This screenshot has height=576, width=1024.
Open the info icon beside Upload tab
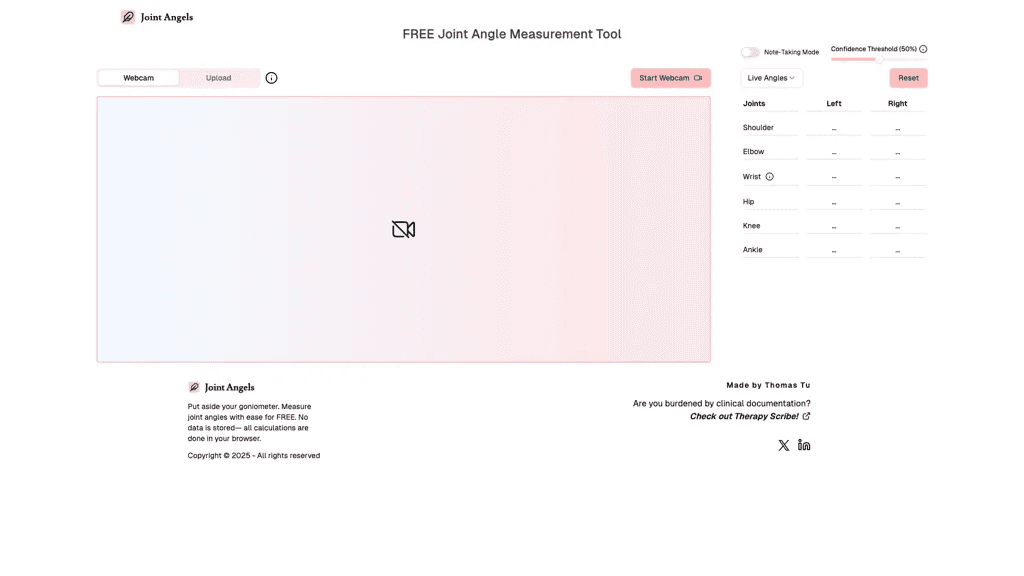pos(272,78)
